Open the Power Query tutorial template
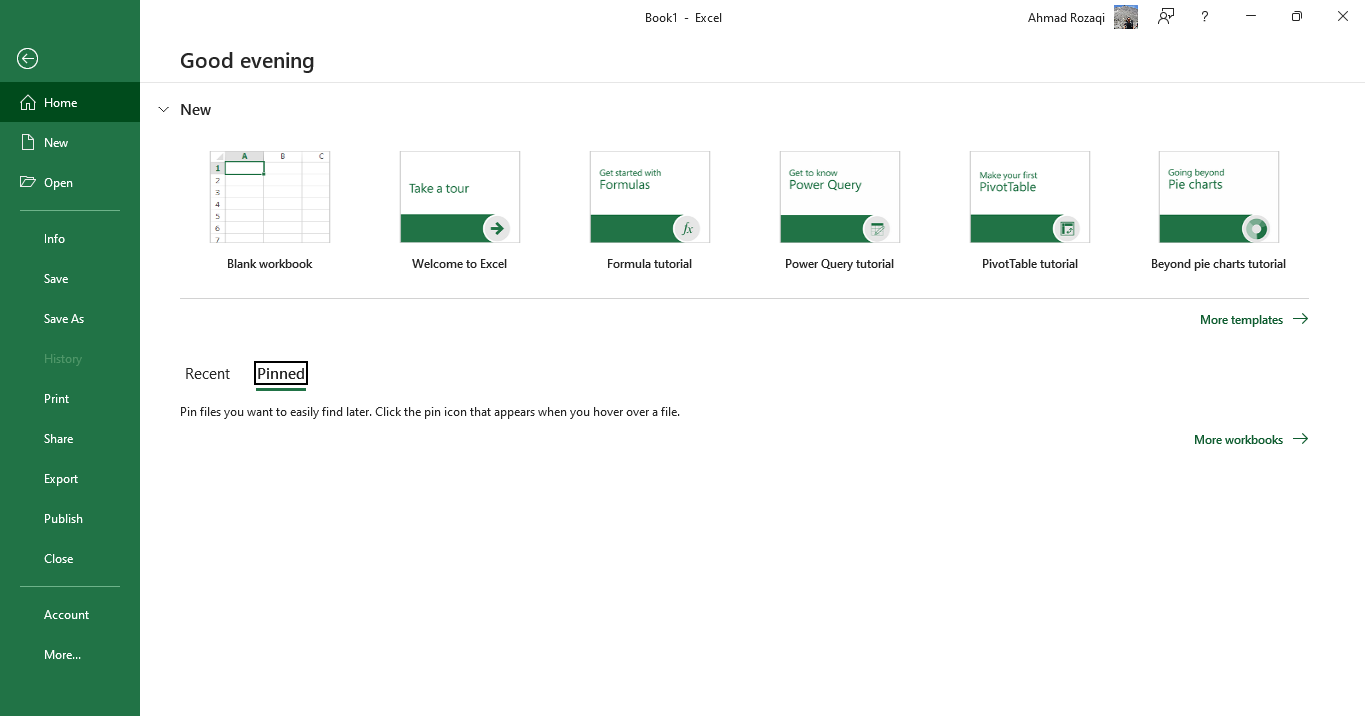 [x=840, y=211]
